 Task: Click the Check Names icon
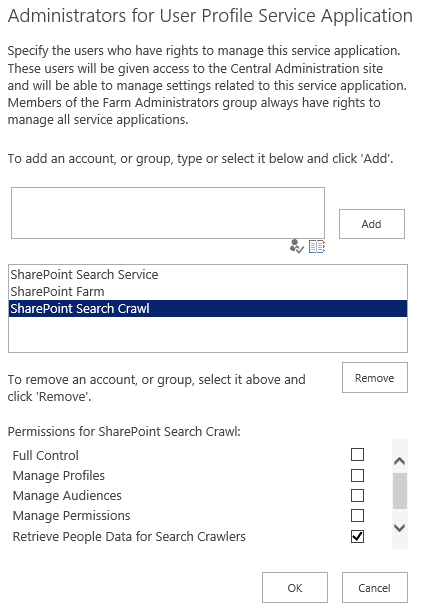coord(296,247)
